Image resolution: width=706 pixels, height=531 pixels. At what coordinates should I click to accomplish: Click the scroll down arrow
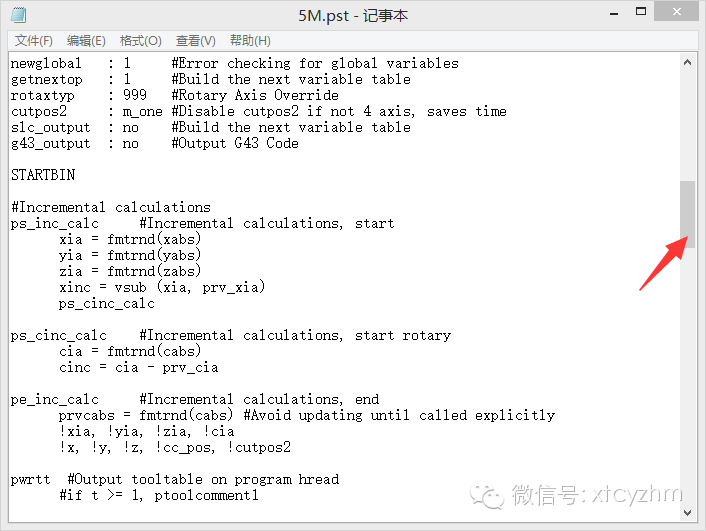(688, 512)
